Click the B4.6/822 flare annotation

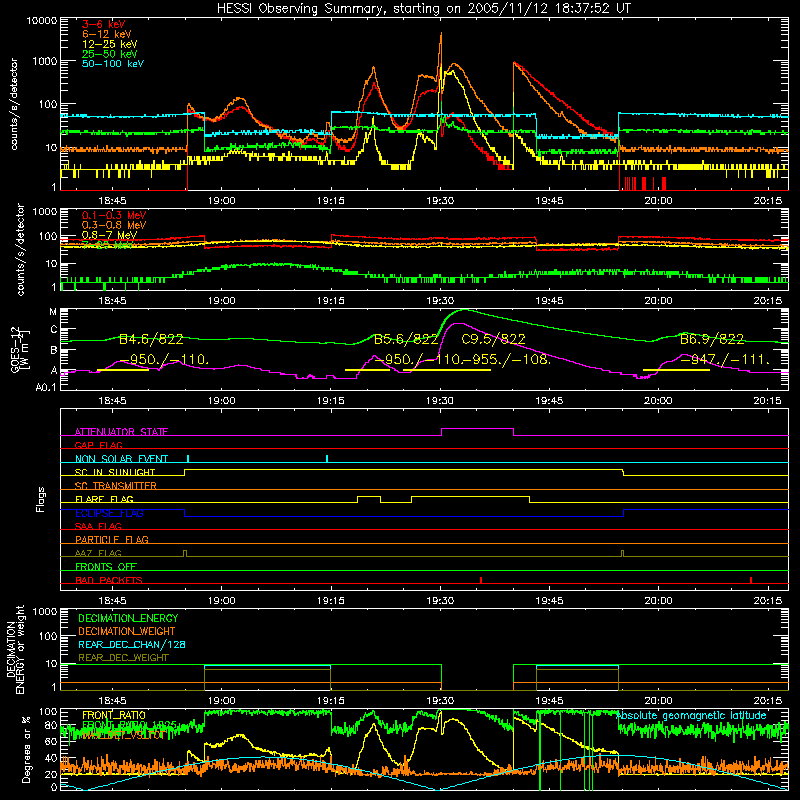click(x=151, y=339)
